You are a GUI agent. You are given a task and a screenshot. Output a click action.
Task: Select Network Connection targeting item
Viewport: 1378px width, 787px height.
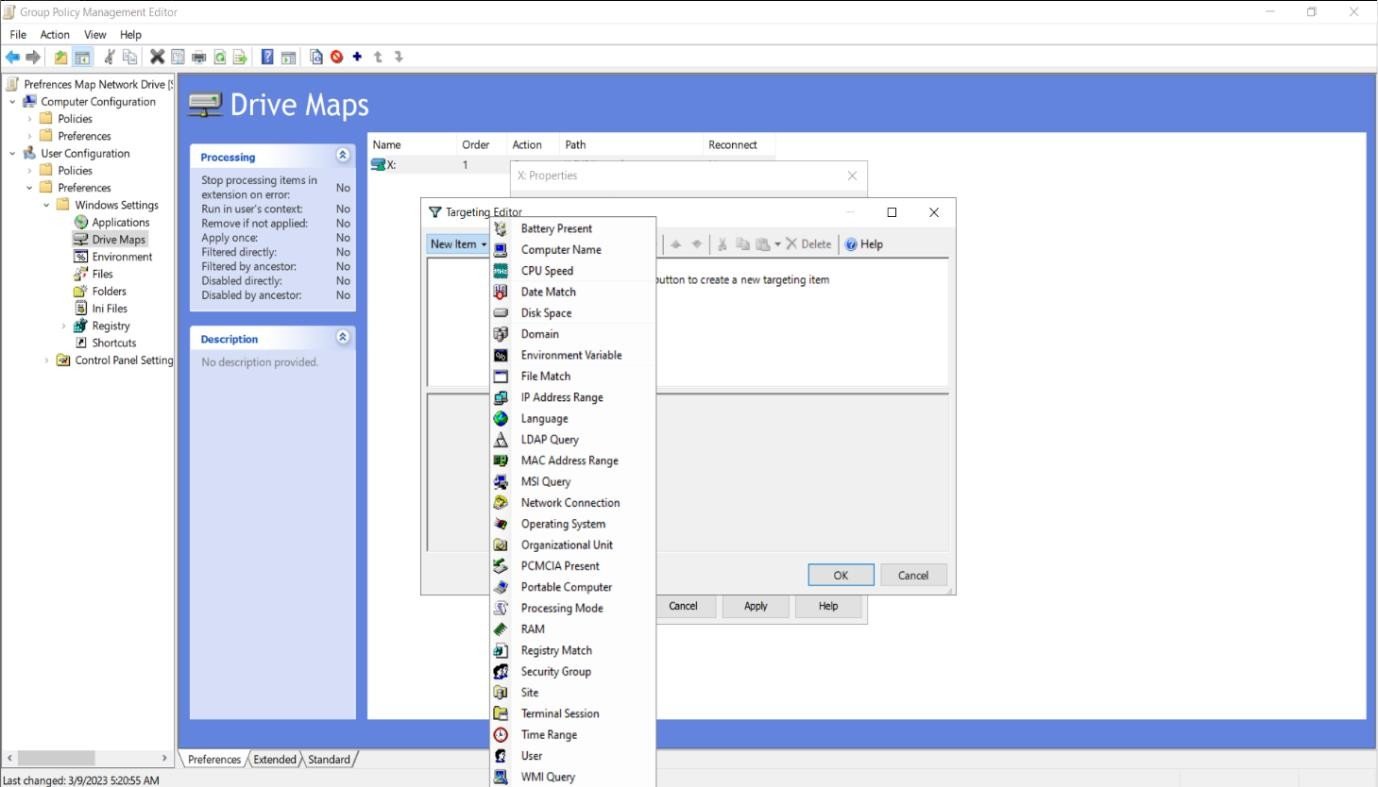tap(573, 503)
